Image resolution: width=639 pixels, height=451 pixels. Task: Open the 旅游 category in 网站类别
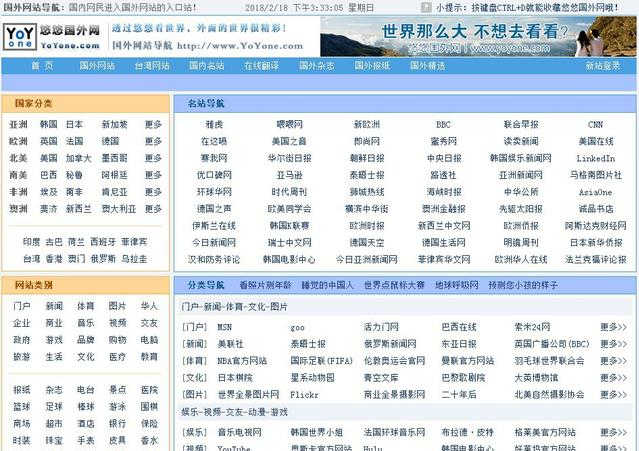(x=22, y=356)
